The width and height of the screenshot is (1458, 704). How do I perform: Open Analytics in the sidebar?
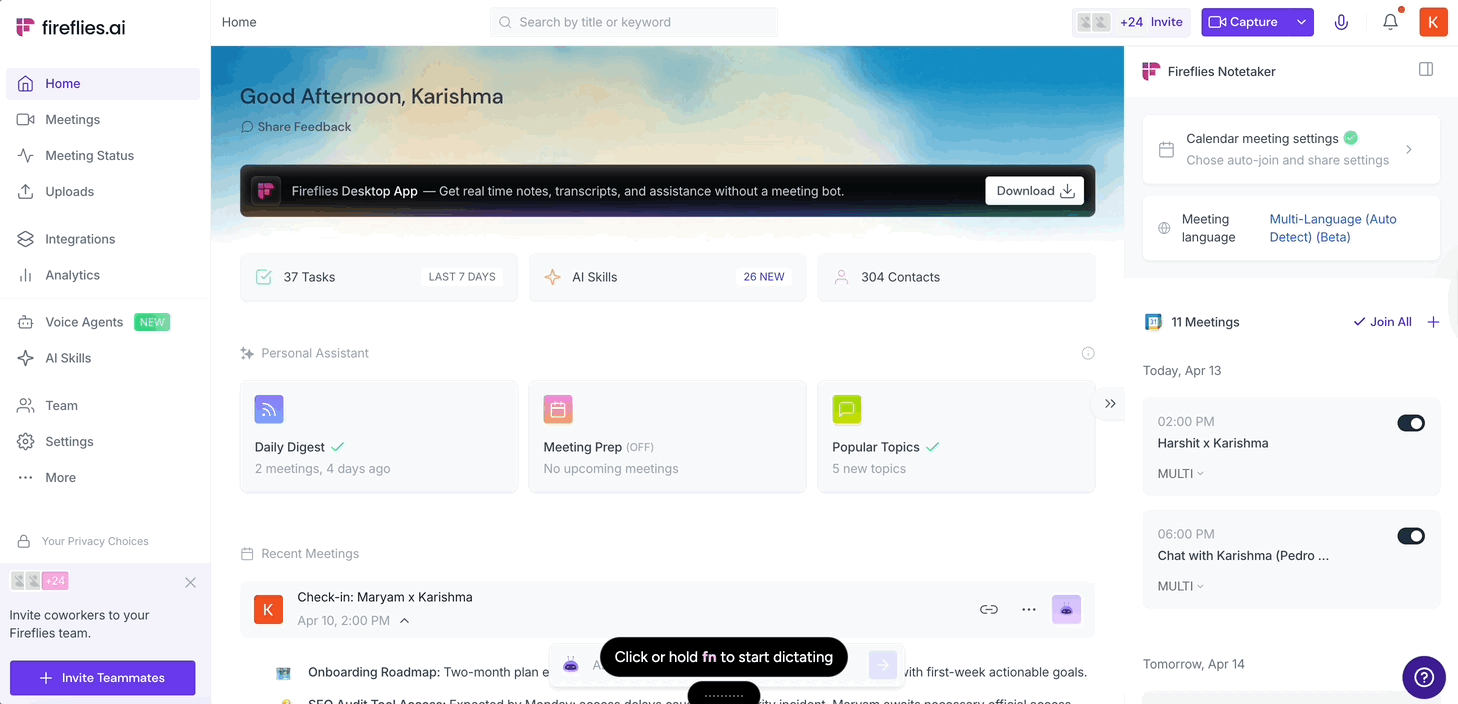pos(103,275)
